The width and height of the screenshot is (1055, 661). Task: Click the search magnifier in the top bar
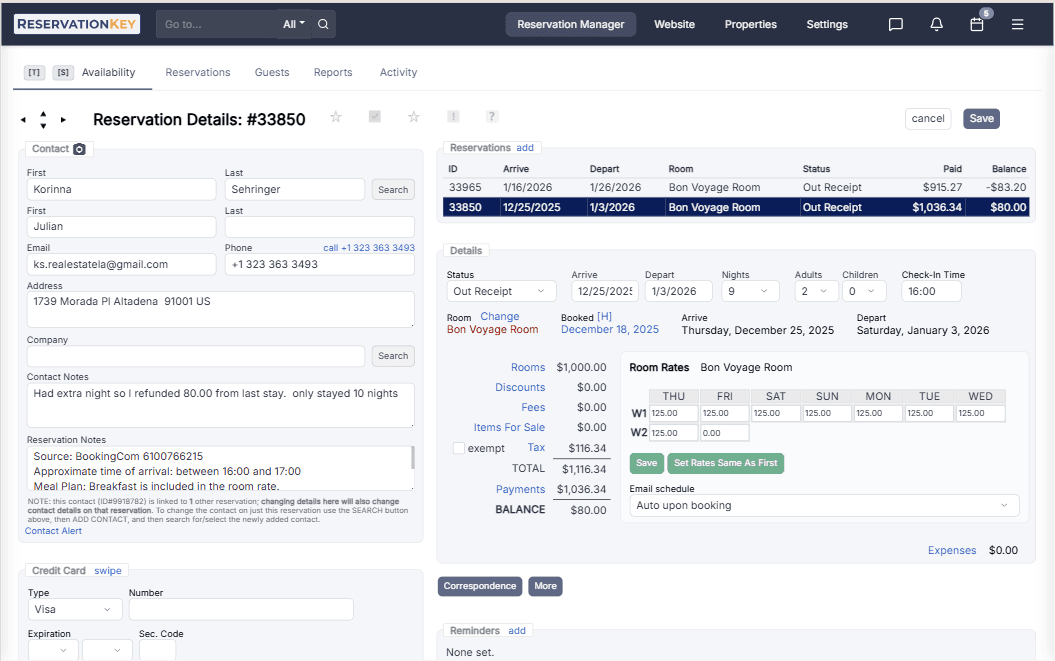(x=321, y=23)
